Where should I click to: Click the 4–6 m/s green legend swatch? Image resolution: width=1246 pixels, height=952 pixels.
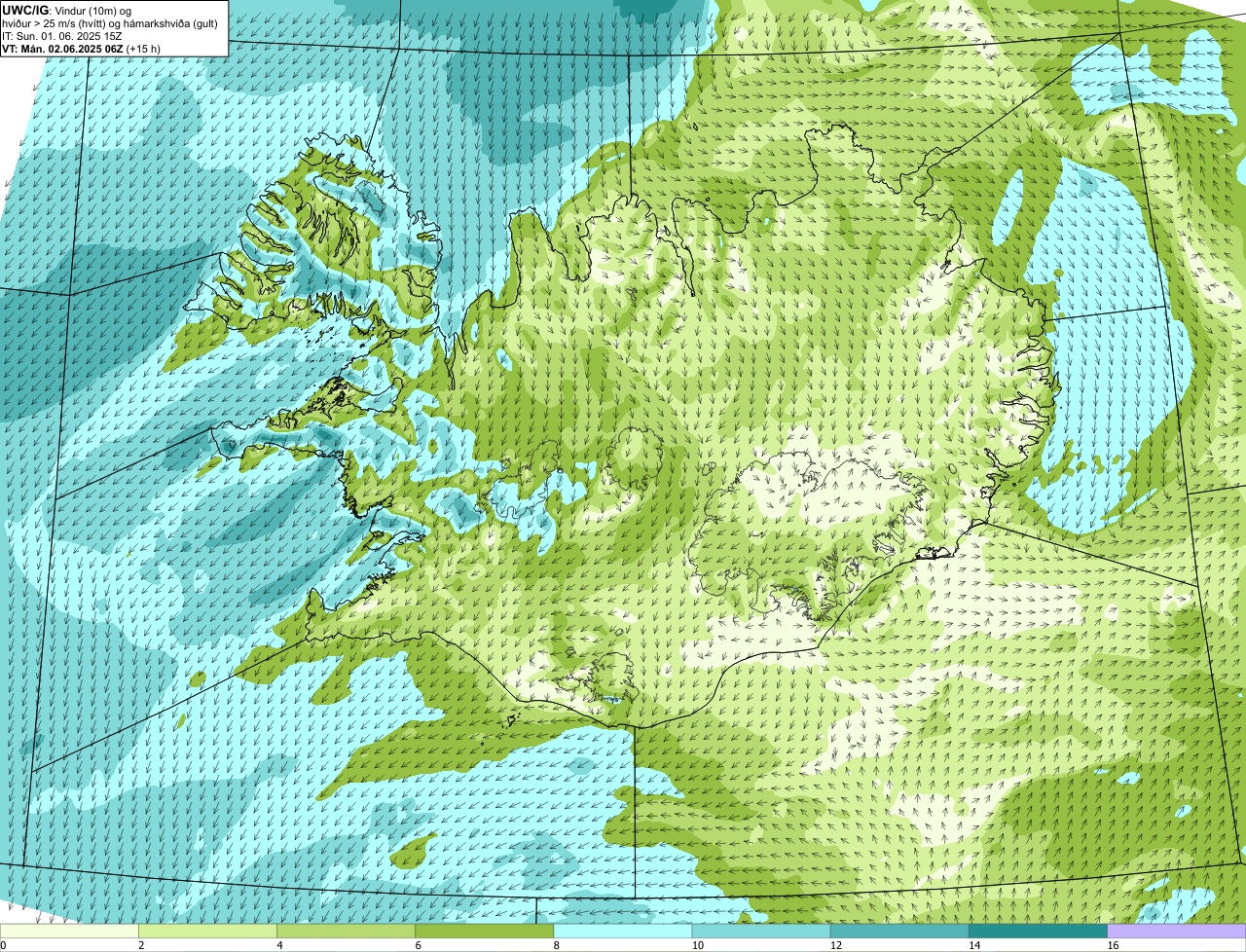(347, 932)
